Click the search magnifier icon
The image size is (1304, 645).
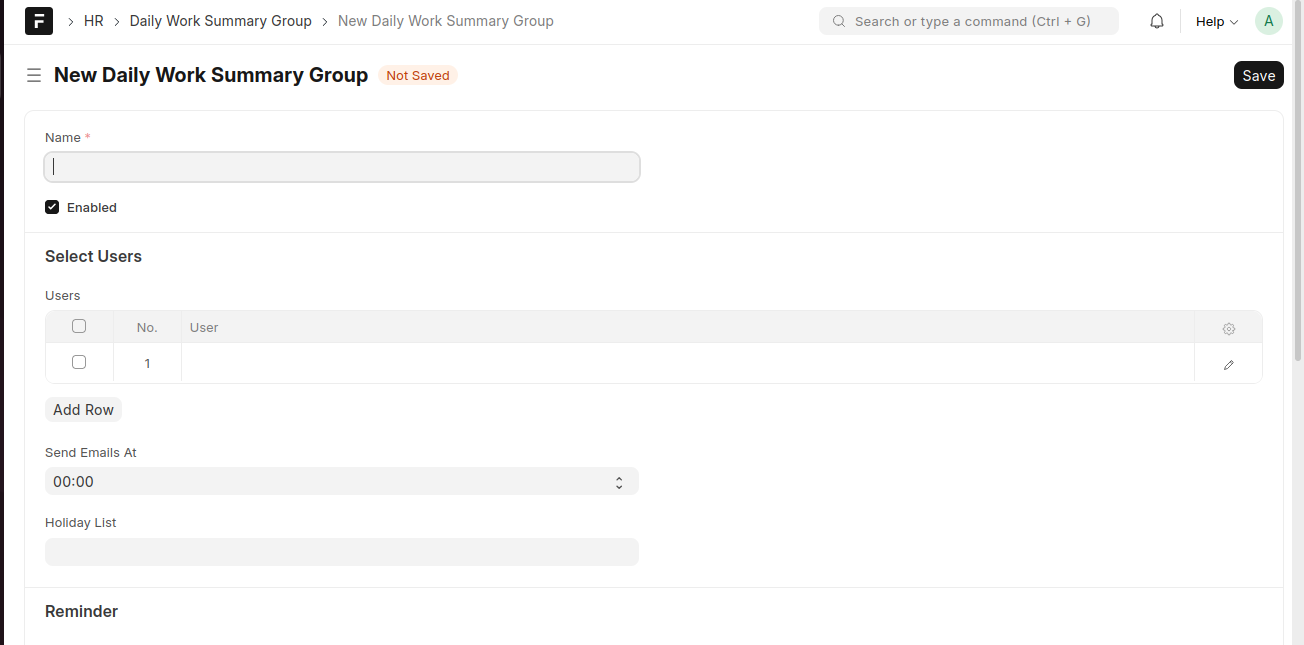839,21
